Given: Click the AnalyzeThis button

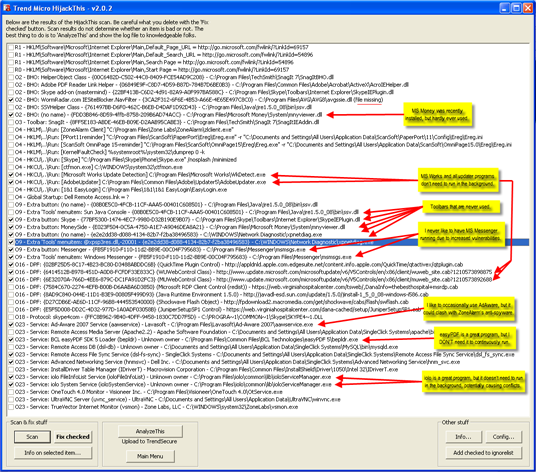Looking at the screenshot, I should click(150, 431).
